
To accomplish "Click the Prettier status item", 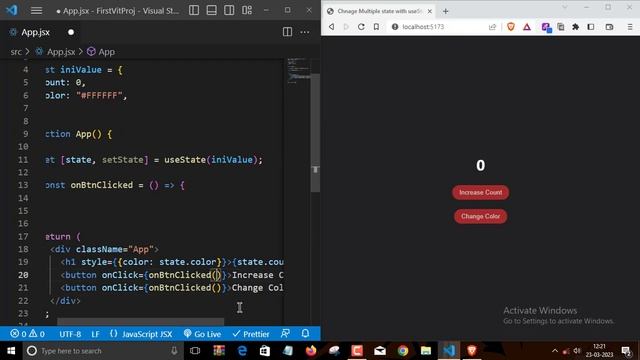I will (251, 334).
